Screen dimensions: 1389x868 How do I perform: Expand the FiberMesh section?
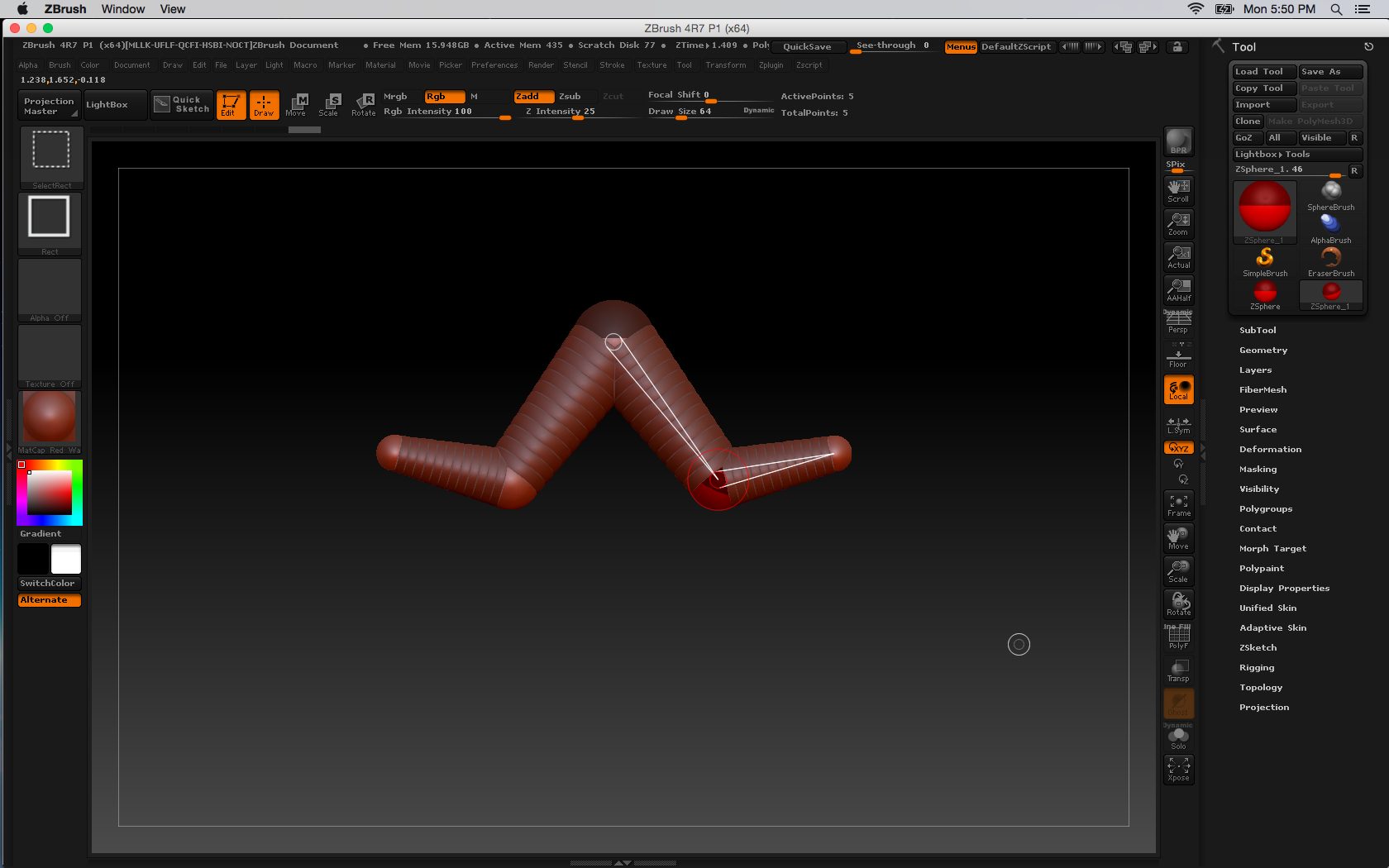tap(1263, 390)
